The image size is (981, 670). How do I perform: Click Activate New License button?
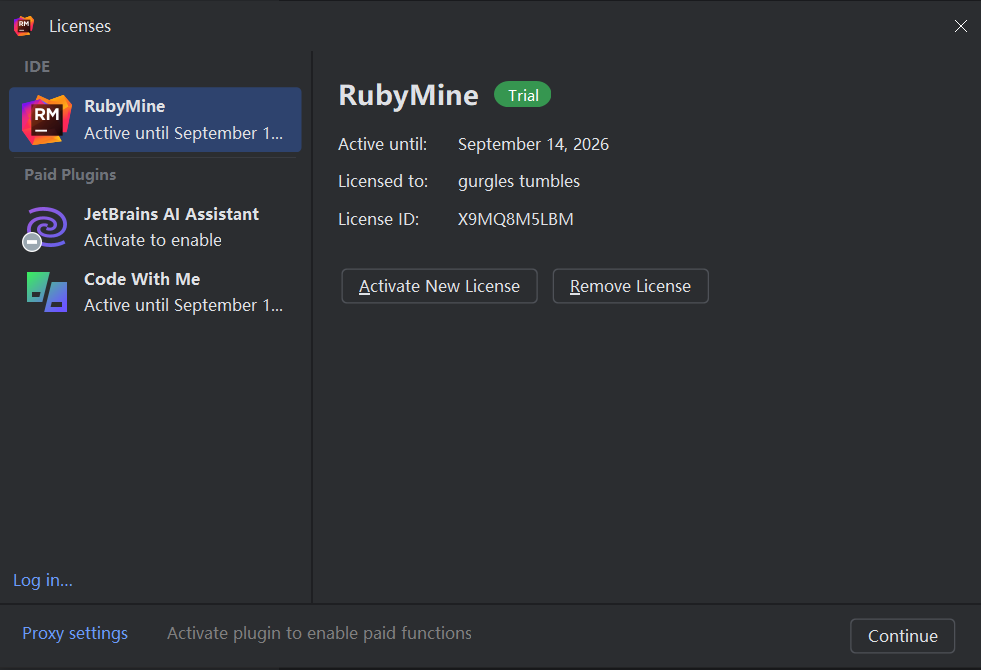[x=439, y=286]
